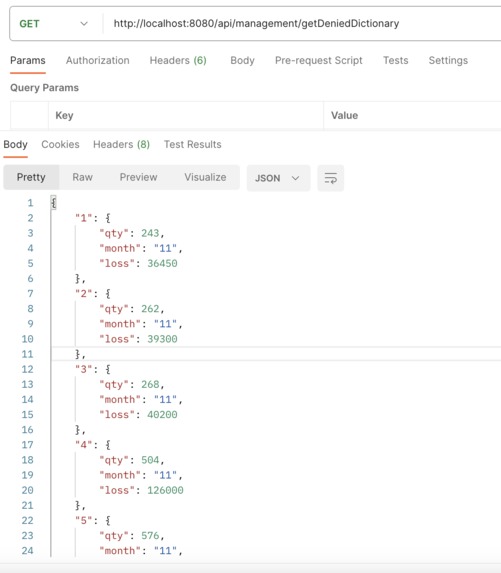Toggle the wrap lines icon button
501x573 pixels.
tap(330, 178)
